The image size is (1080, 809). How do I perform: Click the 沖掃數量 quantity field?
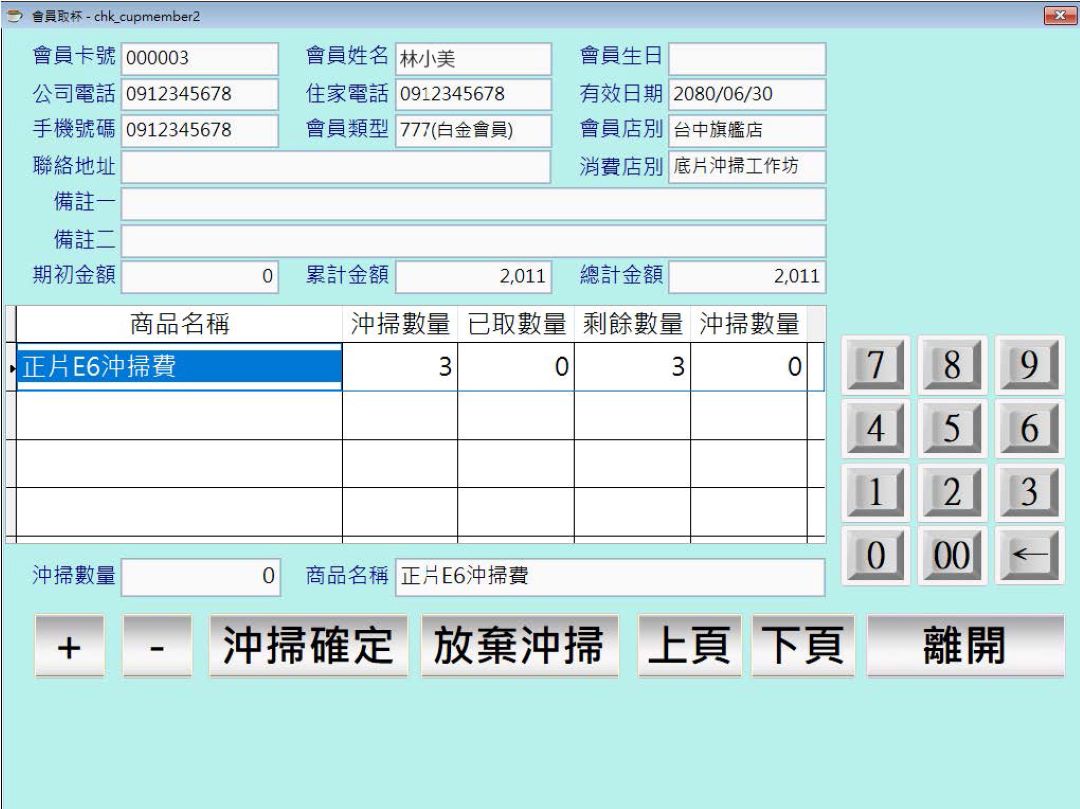pyautogui.click(x=200, y=577)
